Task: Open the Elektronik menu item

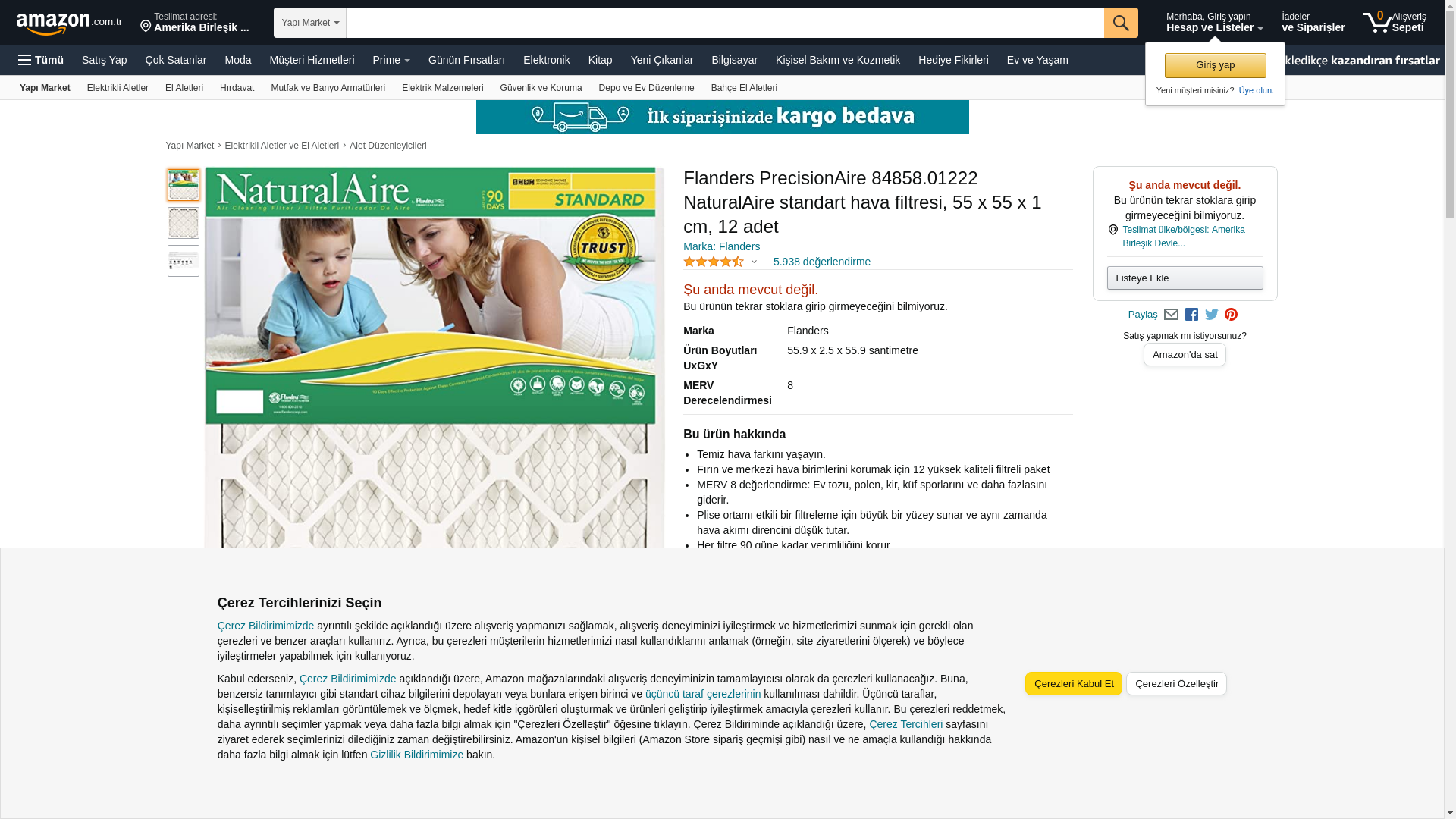Action: point(546,60)
